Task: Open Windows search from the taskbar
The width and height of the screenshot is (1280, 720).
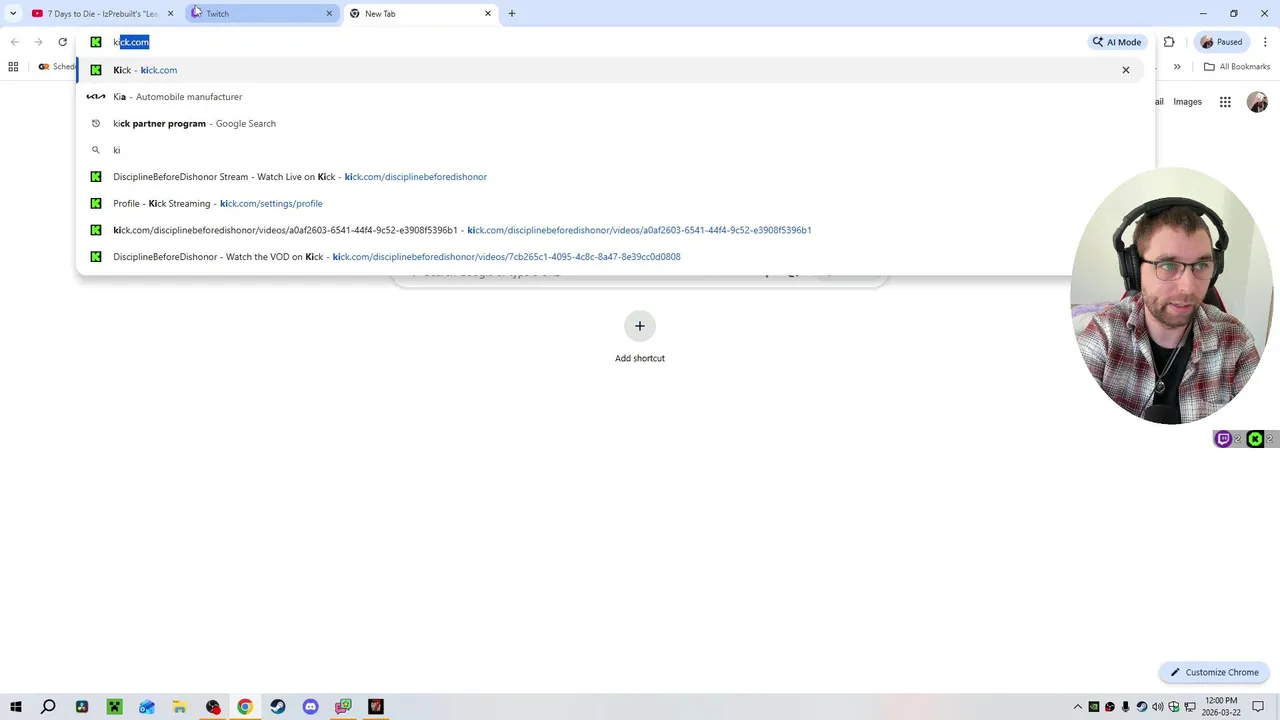Action: pos(48,707)
